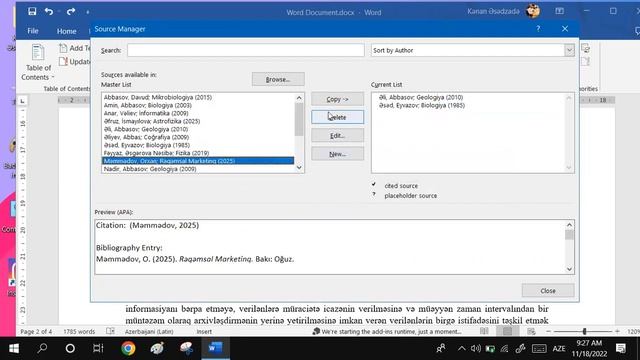Screen dimensions: 640x360
Task: Click 1785 words count in status bar
Action: point(79,331)
